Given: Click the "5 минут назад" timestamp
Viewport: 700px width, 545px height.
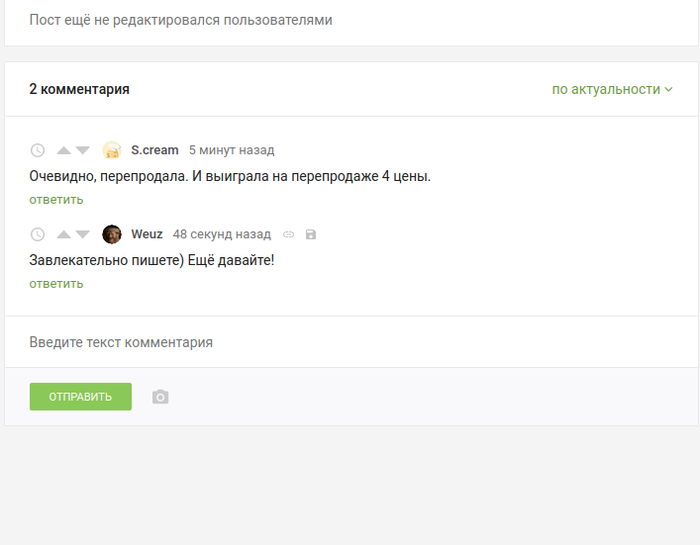Looking at the screenshot, I should (231, 150).
